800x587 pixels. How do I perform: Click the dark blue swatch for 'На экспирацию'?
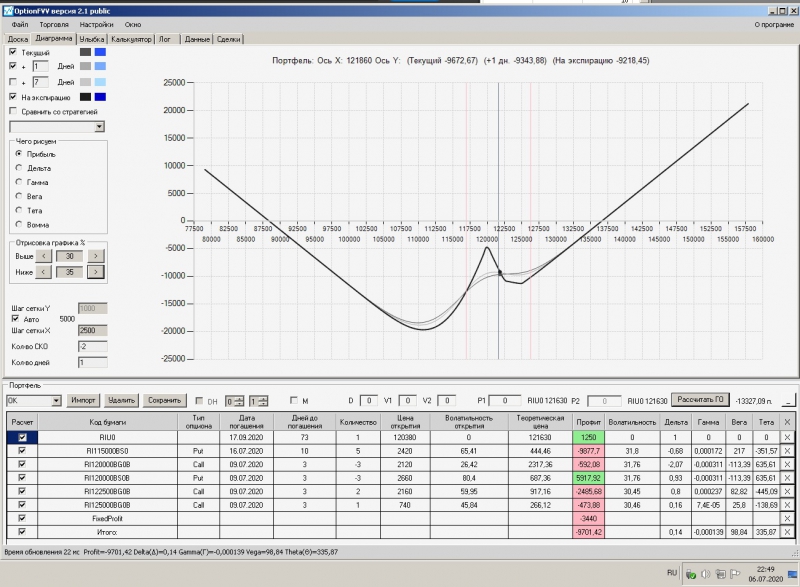tap(100, 97)
